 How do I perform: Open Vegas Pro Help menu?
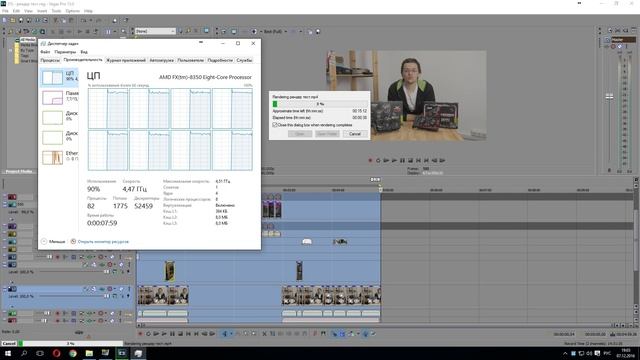coord(88,11)
